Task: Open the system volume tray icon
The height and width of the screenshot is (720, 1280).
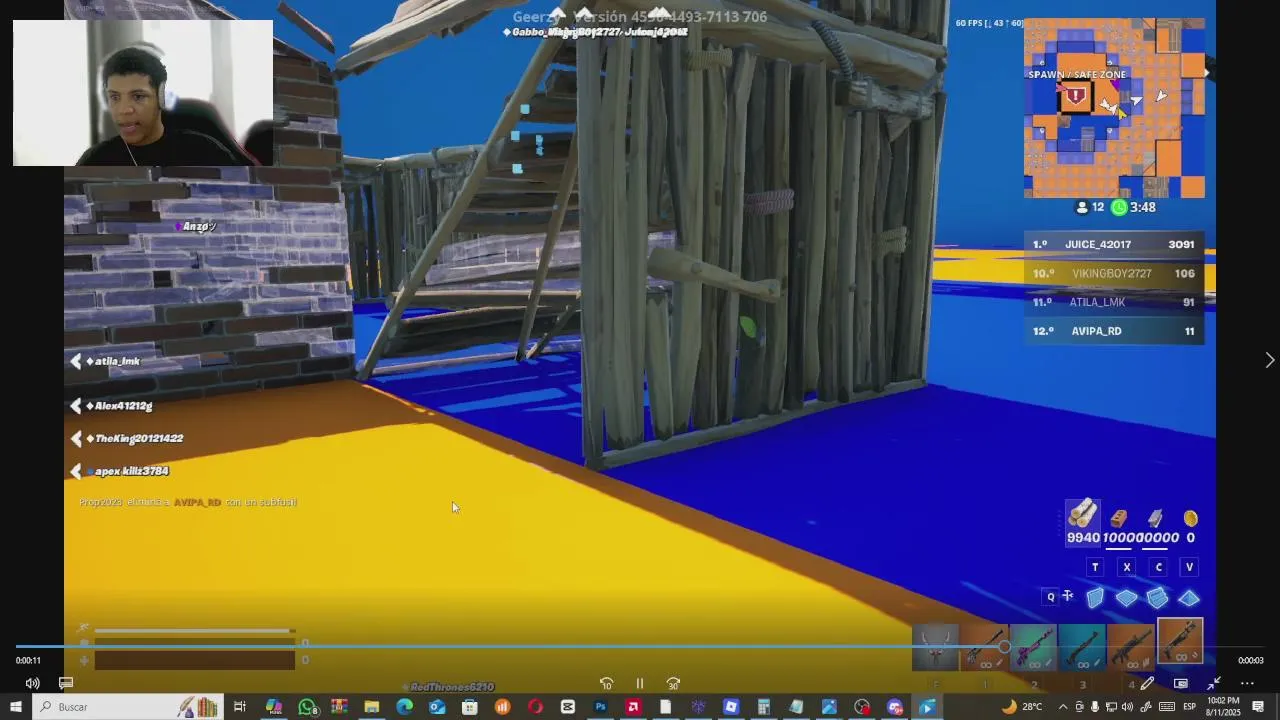Action: point(1127,707)
